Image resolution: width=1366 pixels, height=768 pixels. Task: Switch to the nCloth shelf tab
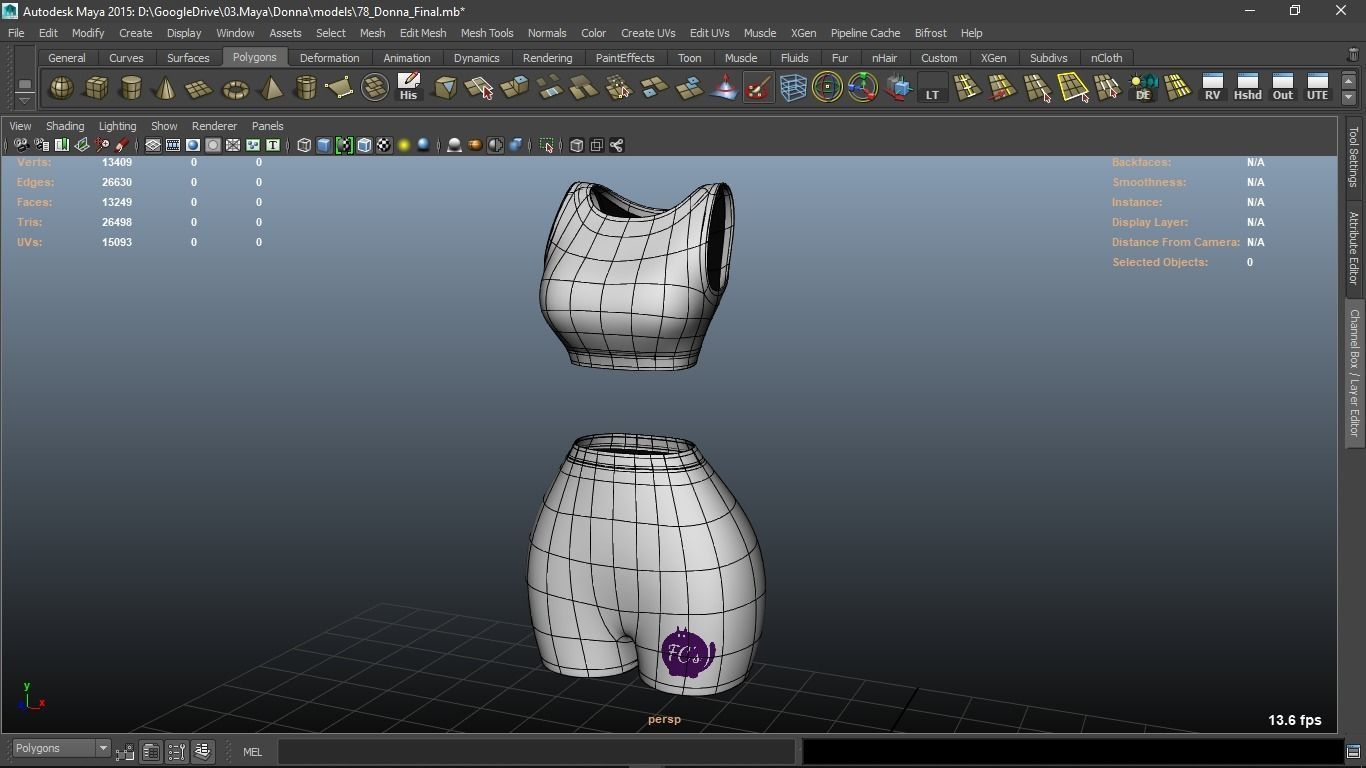[1106, 58]
